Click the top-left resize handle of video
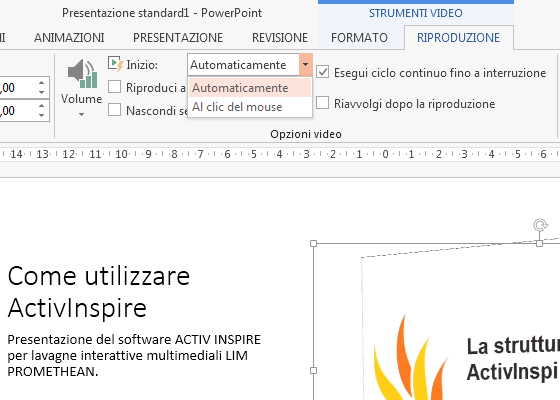 (313, 243)
